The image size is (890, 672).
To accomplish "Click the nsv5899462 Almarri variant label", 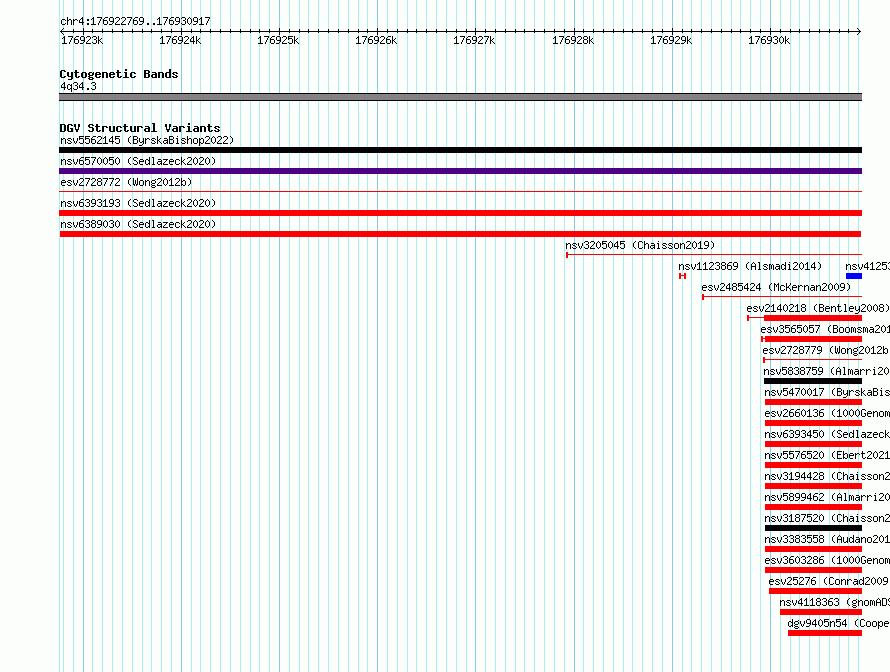I will coord(827,497).
